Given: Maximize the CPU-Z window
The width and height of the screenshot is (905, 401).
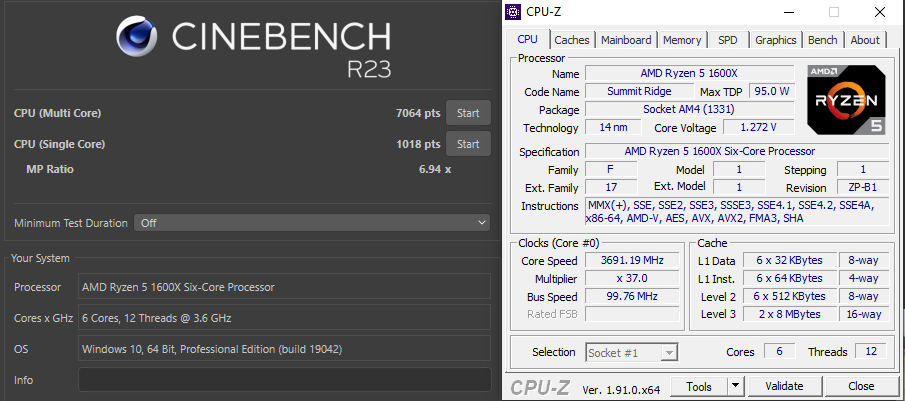Looking at the screenshot, I should click(833, 12).
